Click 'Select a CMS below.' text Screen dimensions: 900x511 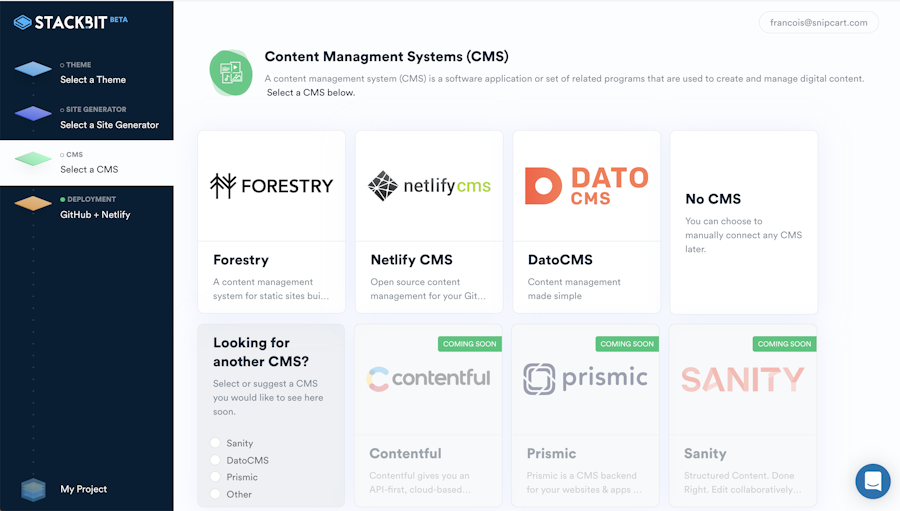coord(311,92)
